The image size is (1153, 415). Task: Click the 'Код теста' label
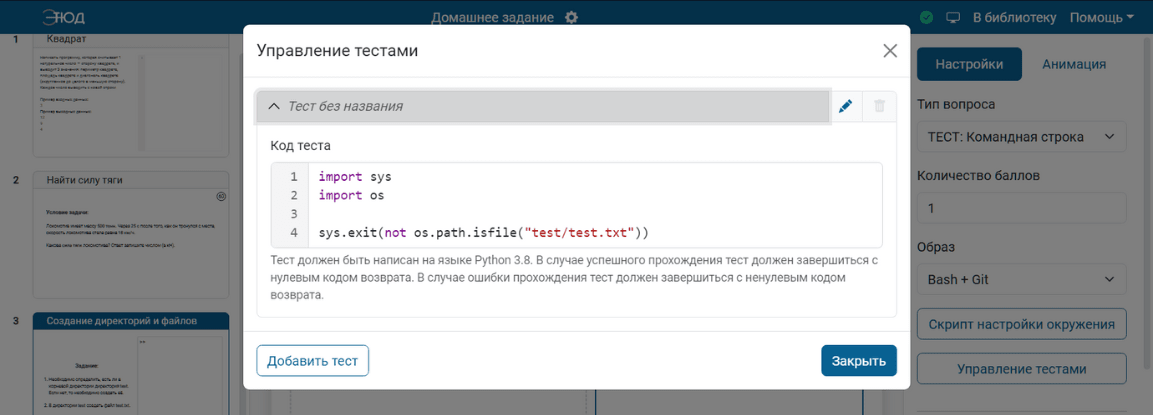click(300, 146)
